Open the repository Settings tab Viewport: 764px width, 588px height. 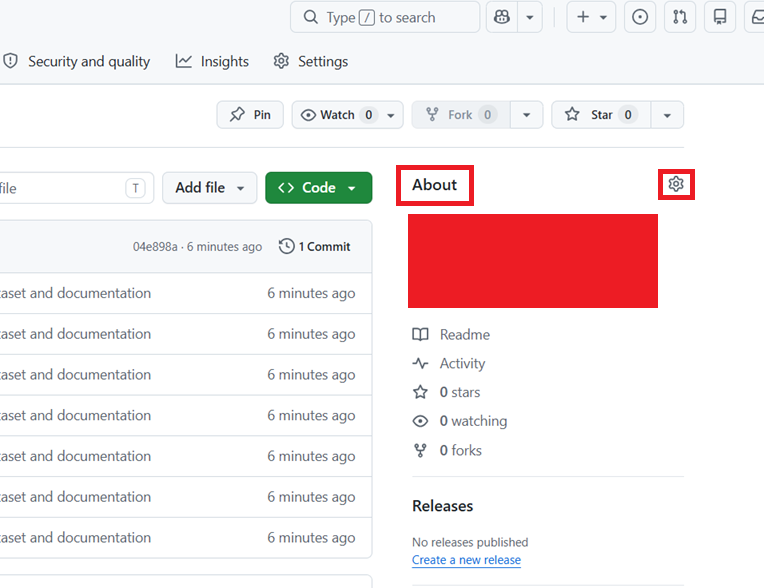pos(310,61)
